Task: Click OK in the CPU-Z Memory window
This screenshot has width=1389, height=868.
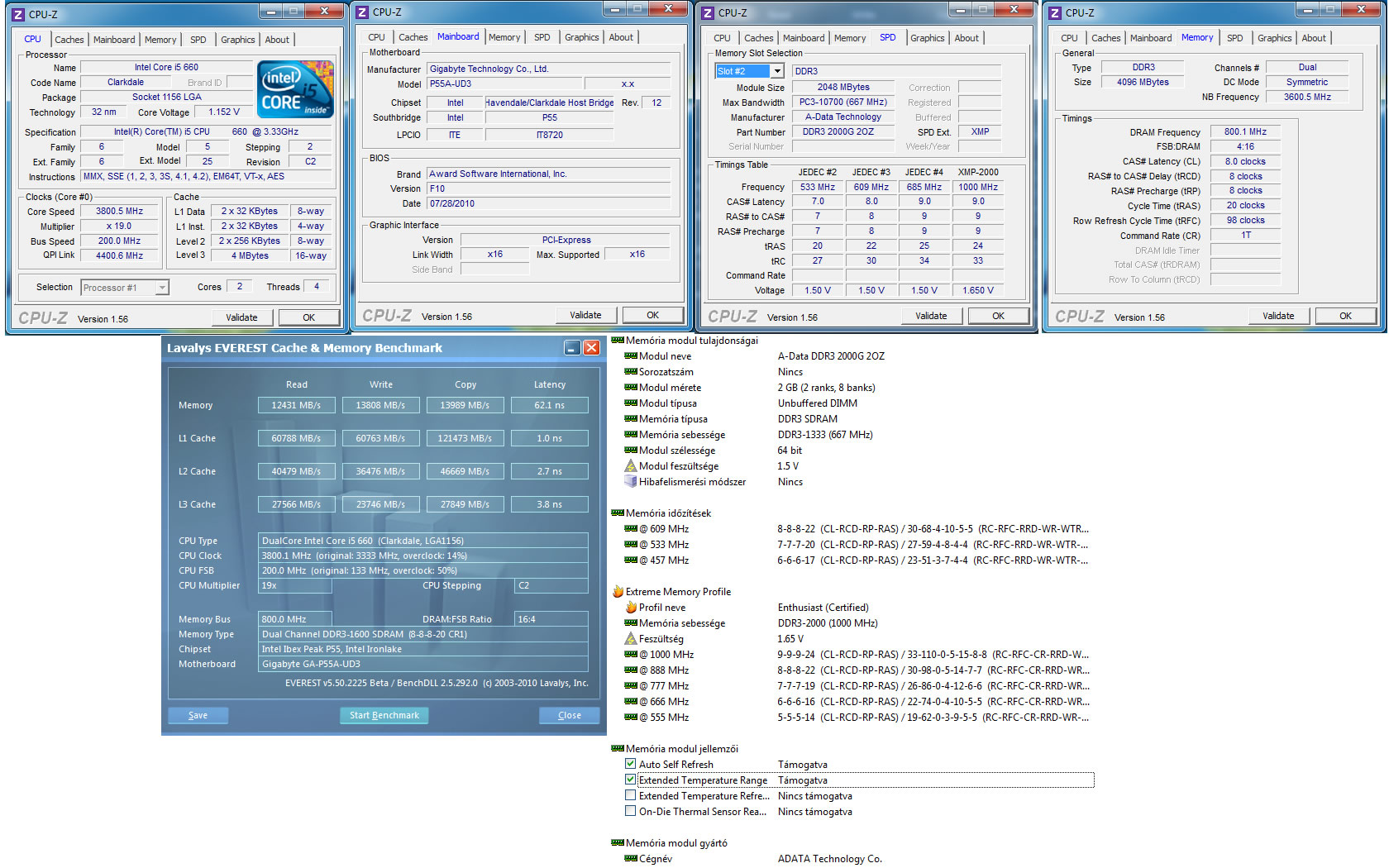Action: tap(1345, 316)
